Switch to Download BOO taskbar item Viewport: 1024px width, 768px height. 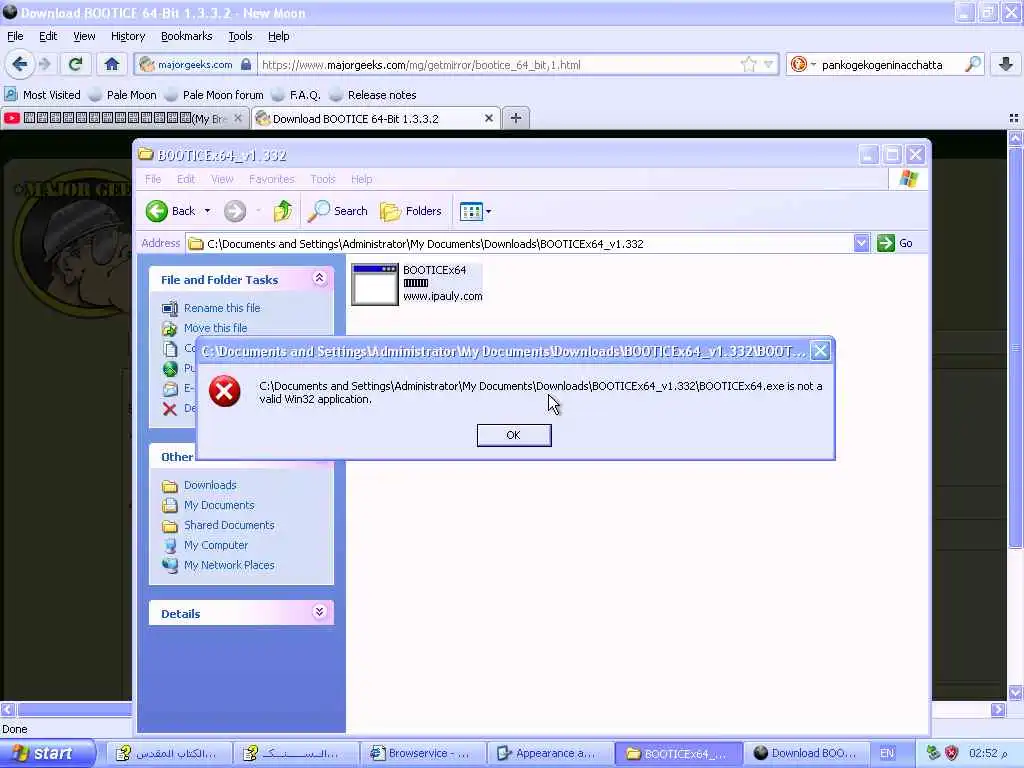point(806,753)
